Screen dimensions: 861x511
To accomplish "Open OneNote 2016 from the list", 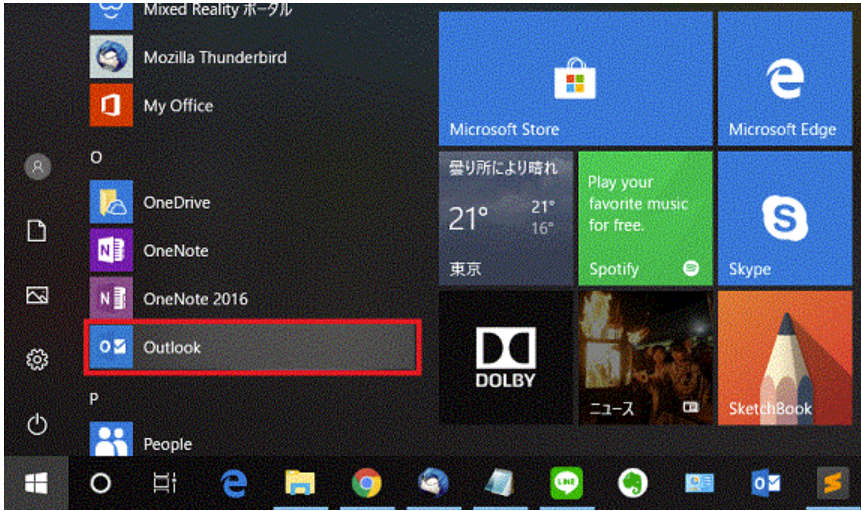I will click(x=253, y=299).
